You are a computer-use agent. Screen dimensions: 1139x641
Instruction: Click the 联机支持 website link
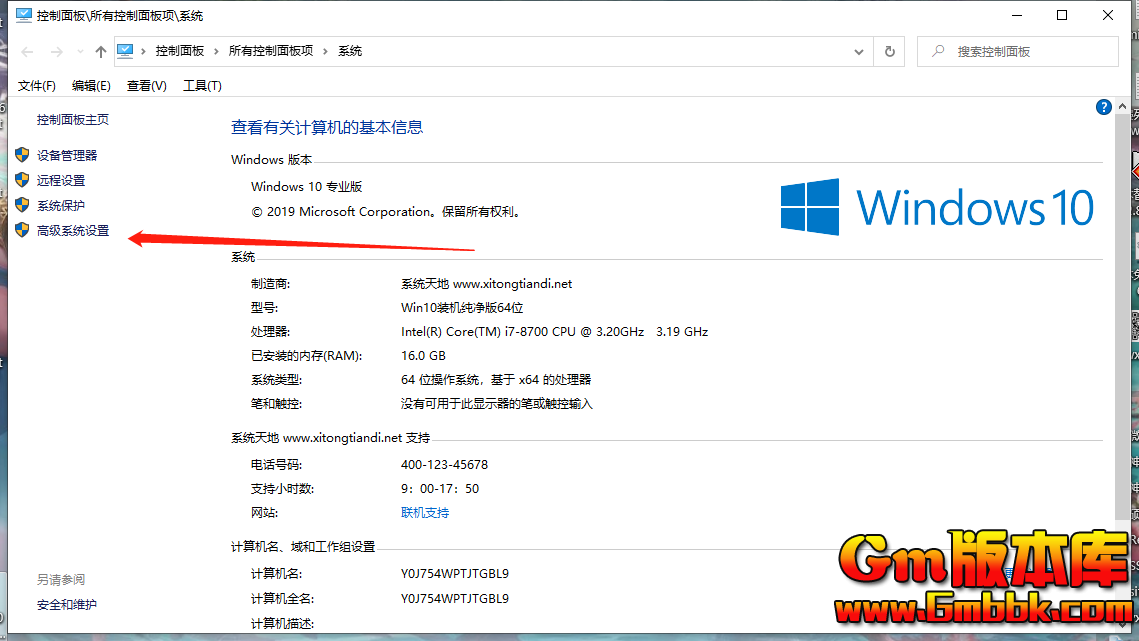pyautogui.click(x=425, y=512)
